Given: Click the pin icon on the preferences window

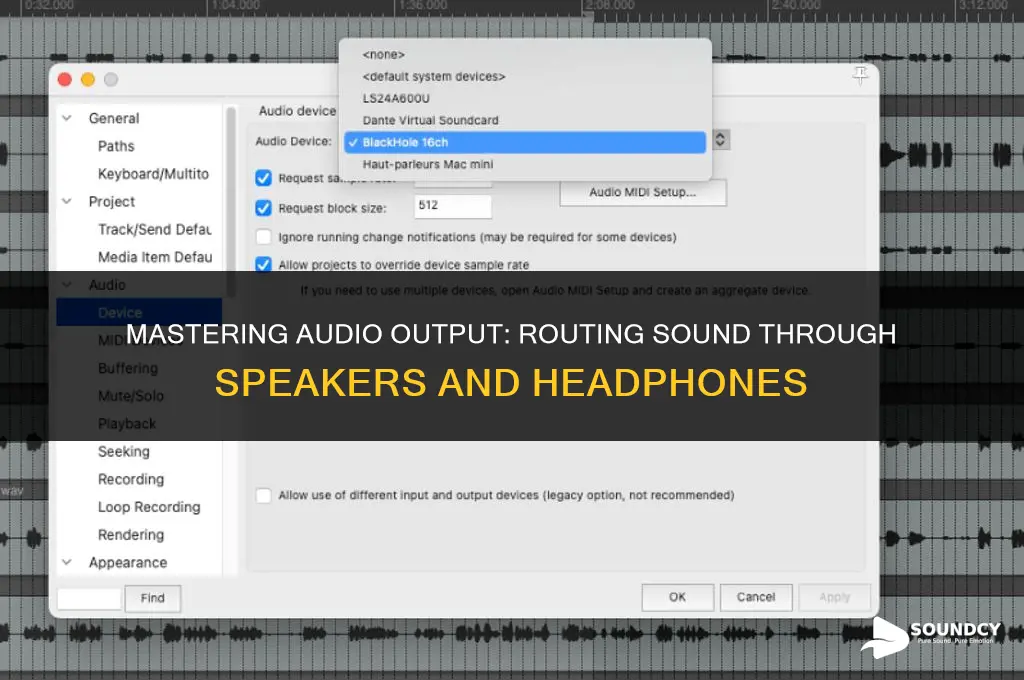Looking at the screenshot, I should (860, 76).
